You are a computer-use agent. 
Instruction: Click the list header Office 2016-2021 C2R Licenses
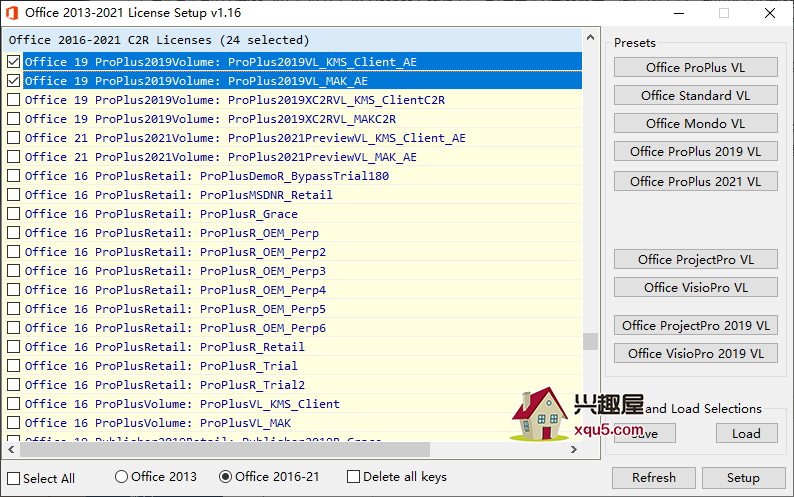click(x=293, y=40)
